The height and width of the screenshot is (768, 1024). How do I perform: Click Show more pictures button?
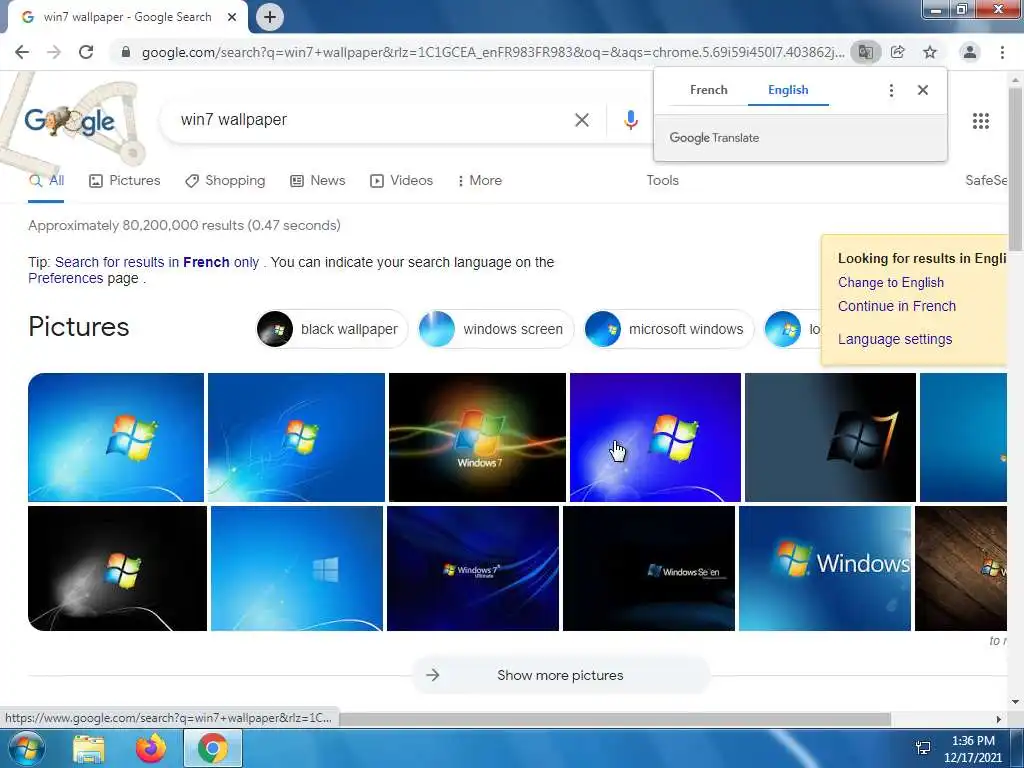[560, 675]
